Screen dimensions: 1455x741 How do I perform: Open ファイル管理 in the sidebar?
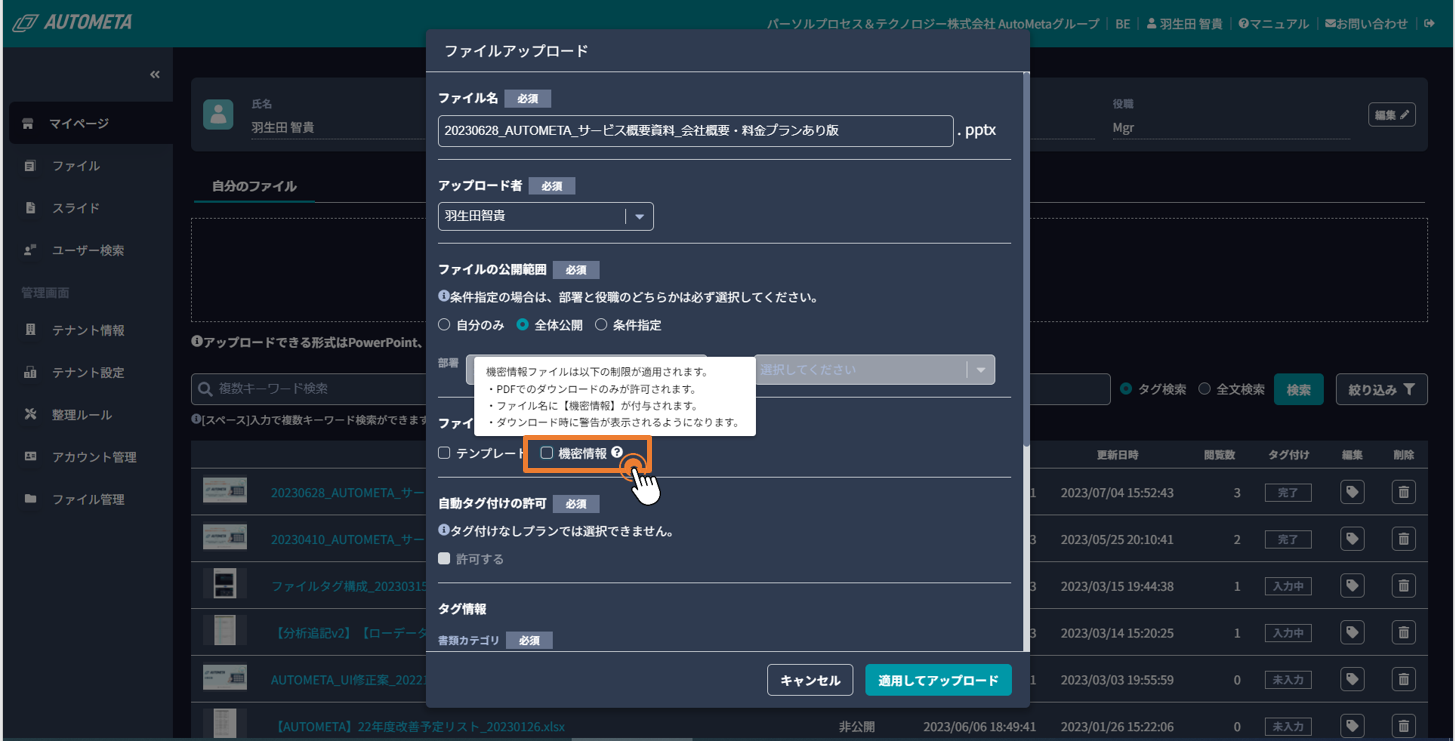click(x=90, y=499)
